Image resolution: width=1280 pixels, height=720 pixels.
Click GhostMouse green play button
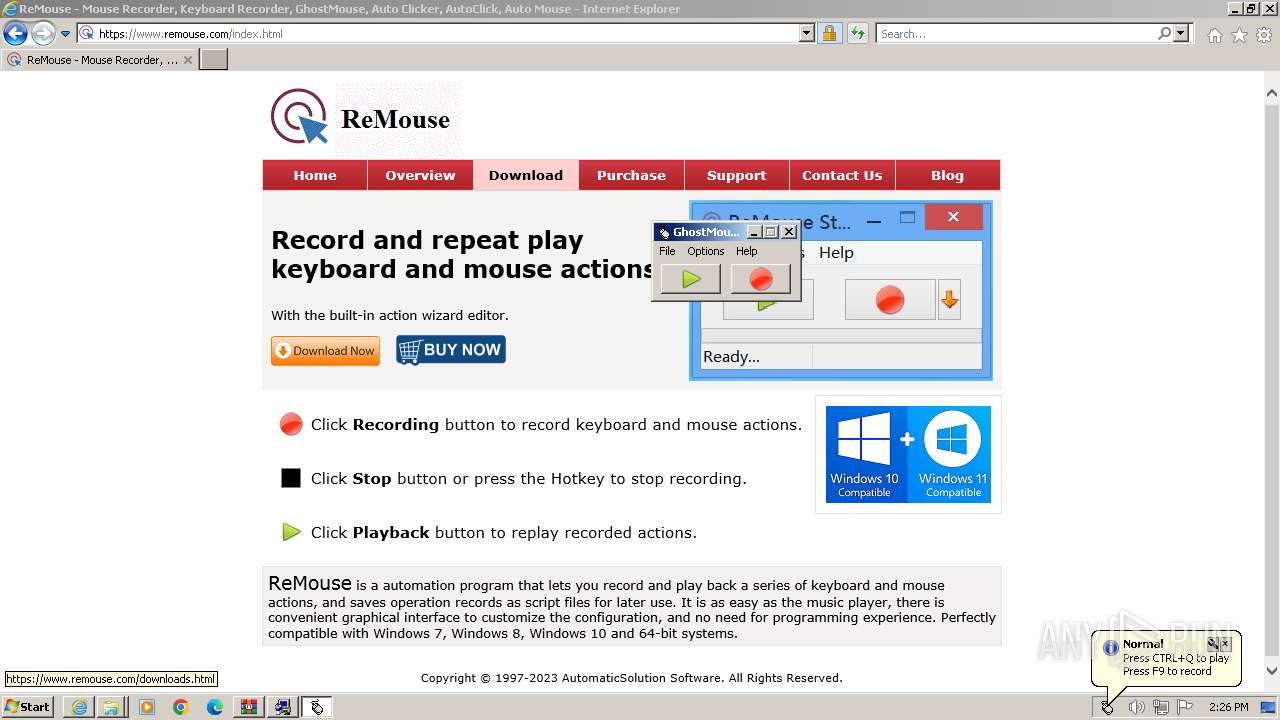(x=691, y=279)
